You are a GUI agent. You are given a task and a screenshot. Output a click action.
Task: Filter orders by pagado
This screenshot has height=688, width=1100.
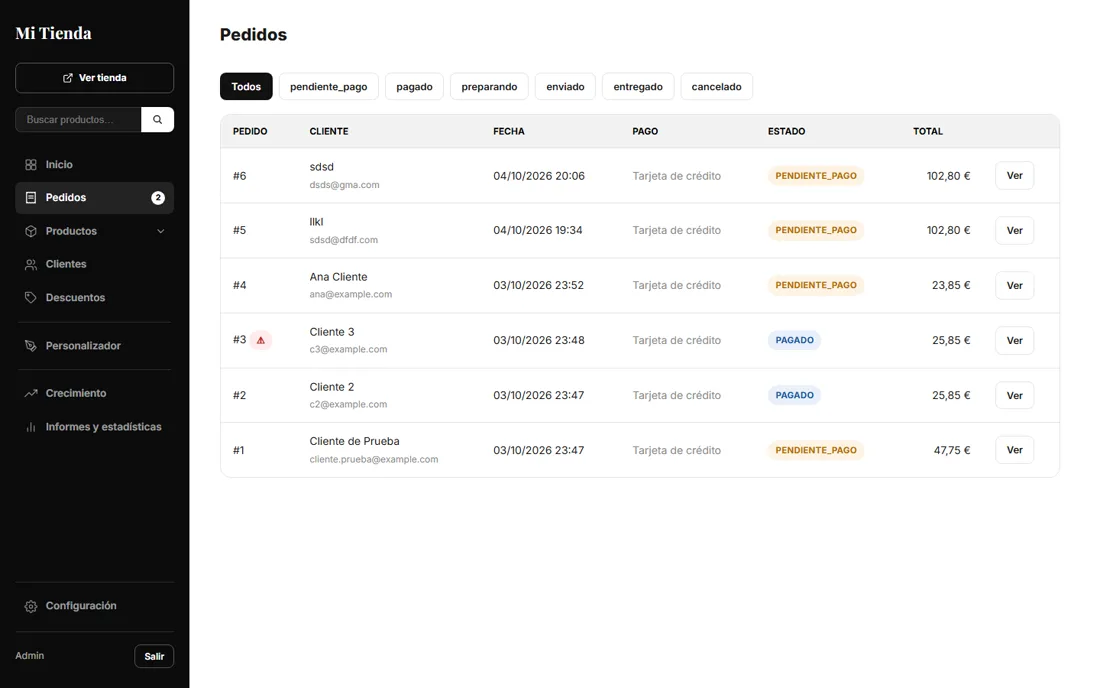coord(414,86)
